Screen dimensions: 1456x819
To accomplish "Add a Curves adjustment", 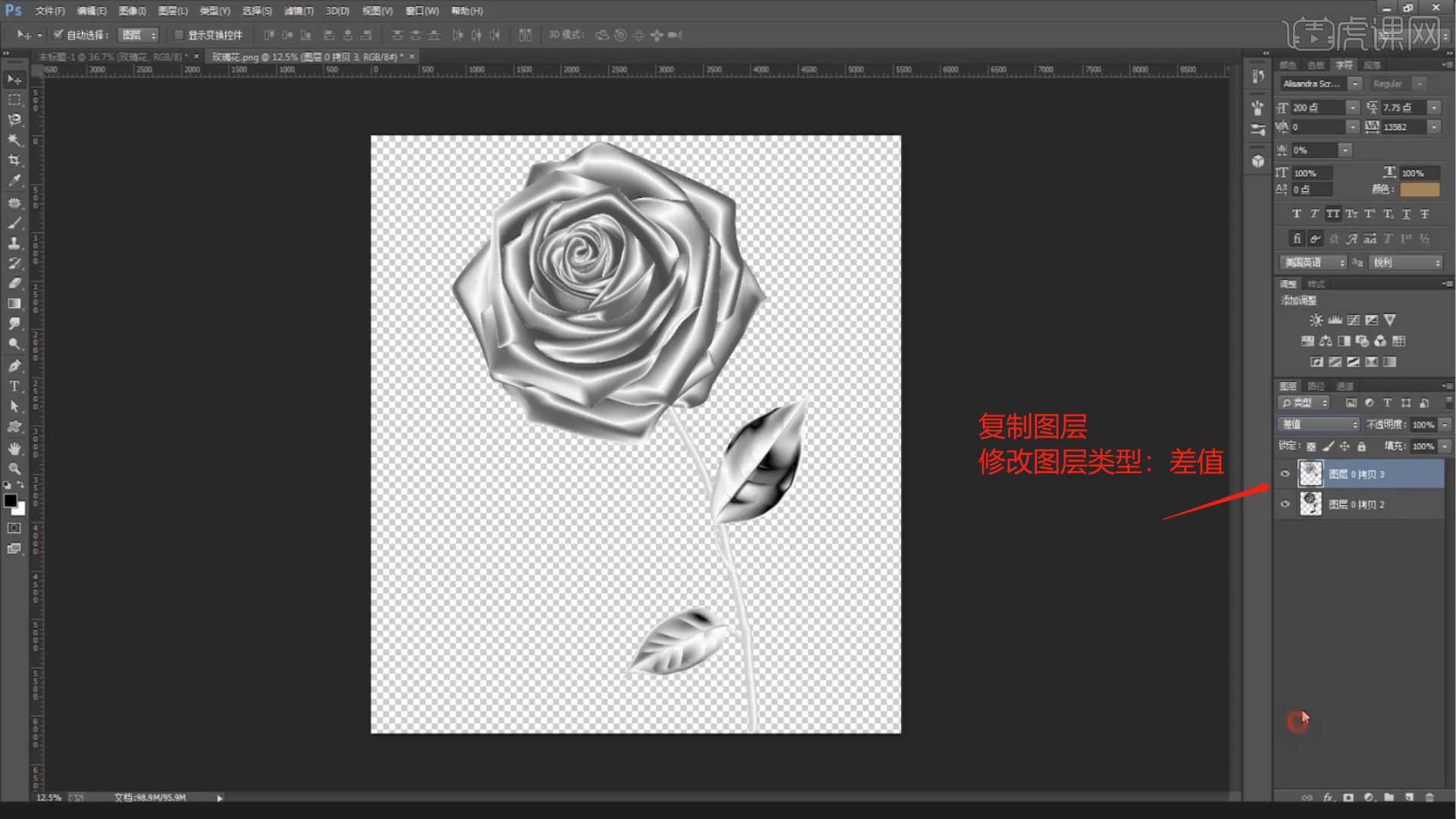I will tap(1354, 320).
